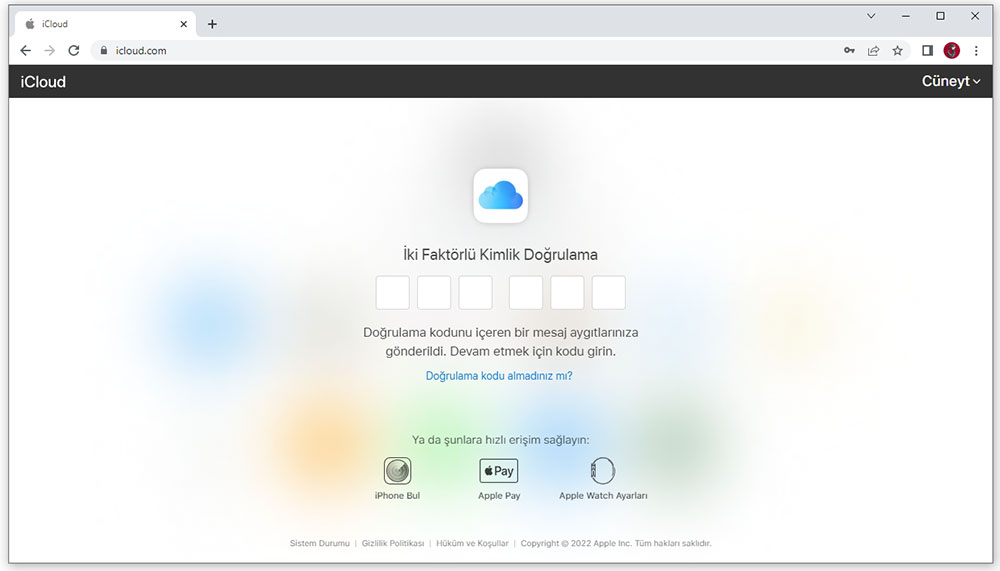Click the Chrome reload page icon
The width and height of the screenshot is (1000, 571).
[74, 50]
